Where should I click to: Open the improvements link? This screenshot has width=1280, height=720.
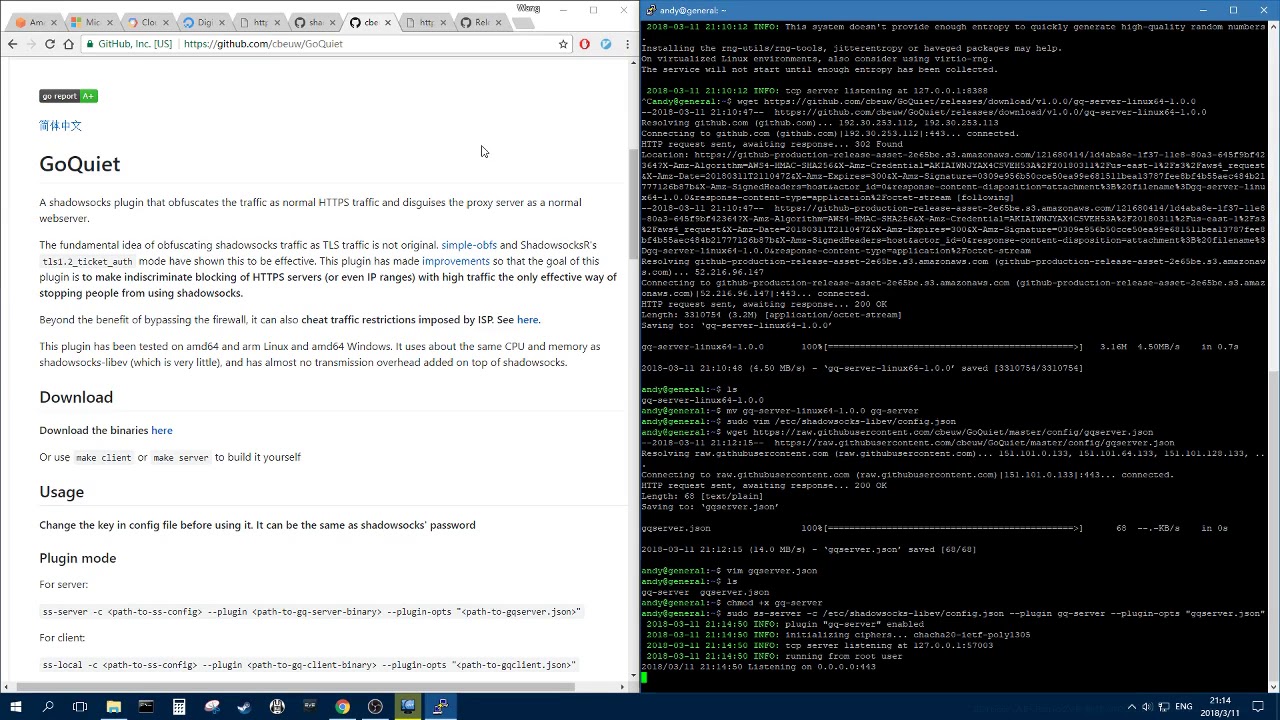click(x=456, y=261)
